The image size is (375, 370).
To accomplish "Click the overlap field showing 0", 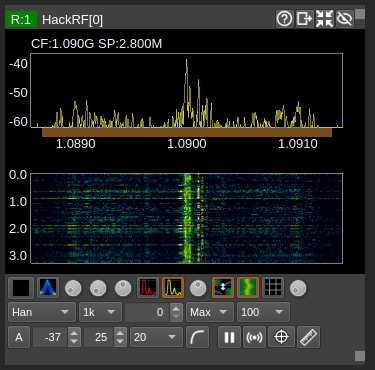I will 147,312.
